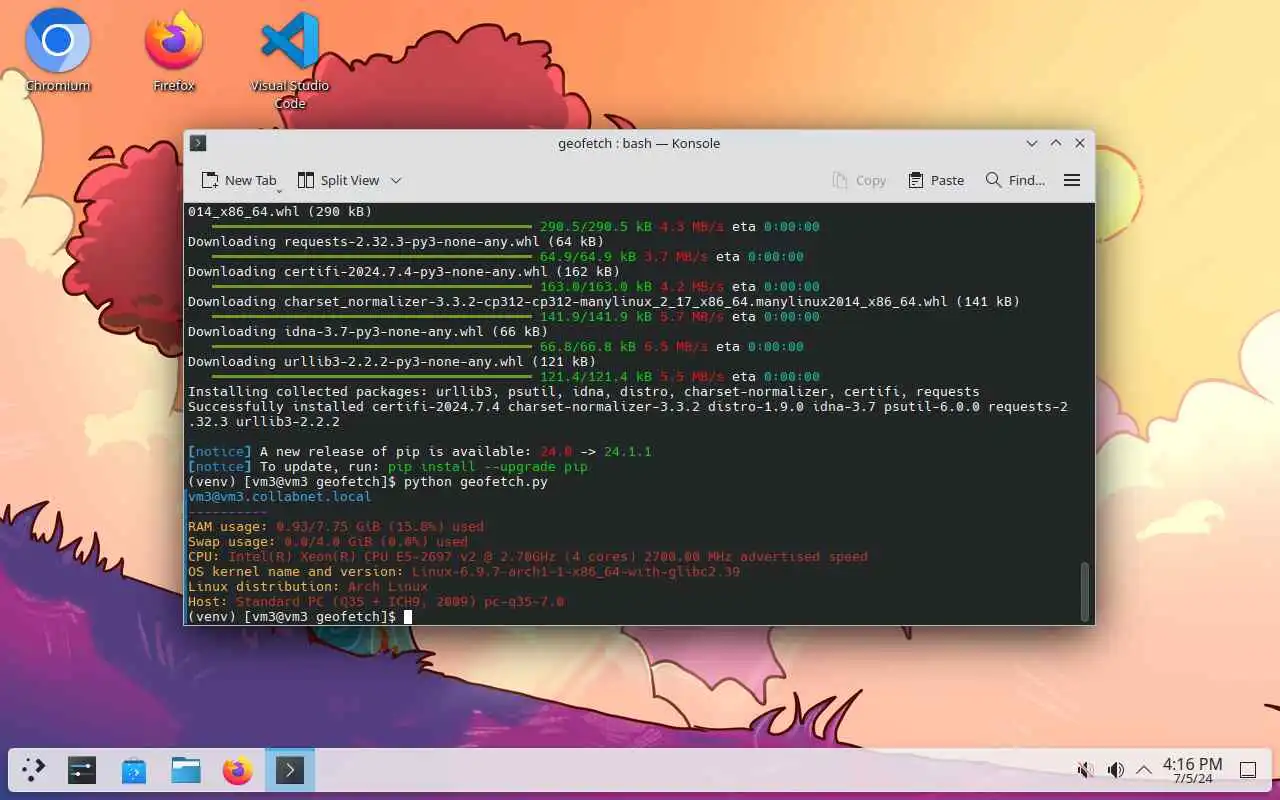Screen dimensions: 1280x800
Task: Click the Paste toolbar button
Action: click(x=936, y=180)
